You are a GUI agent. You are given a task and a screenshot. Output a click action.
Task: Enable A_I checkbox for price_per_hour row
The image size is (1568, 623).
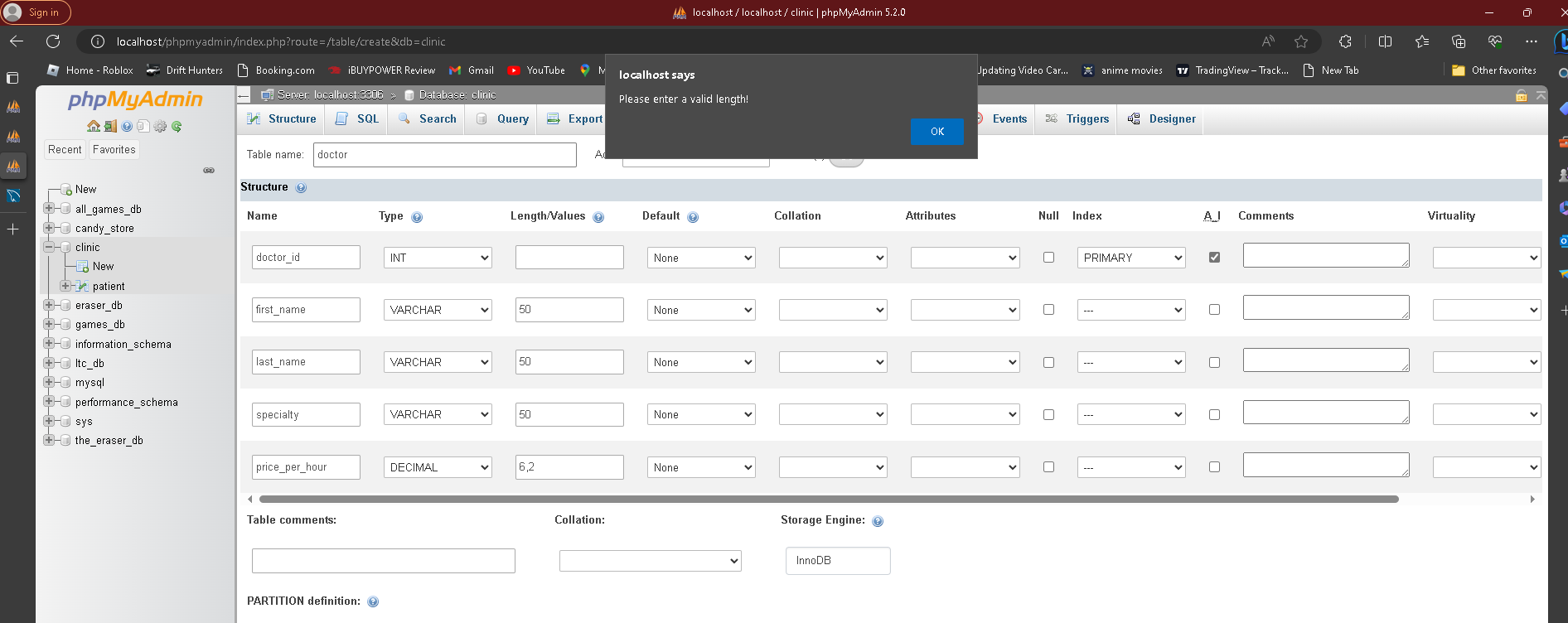1214,467
